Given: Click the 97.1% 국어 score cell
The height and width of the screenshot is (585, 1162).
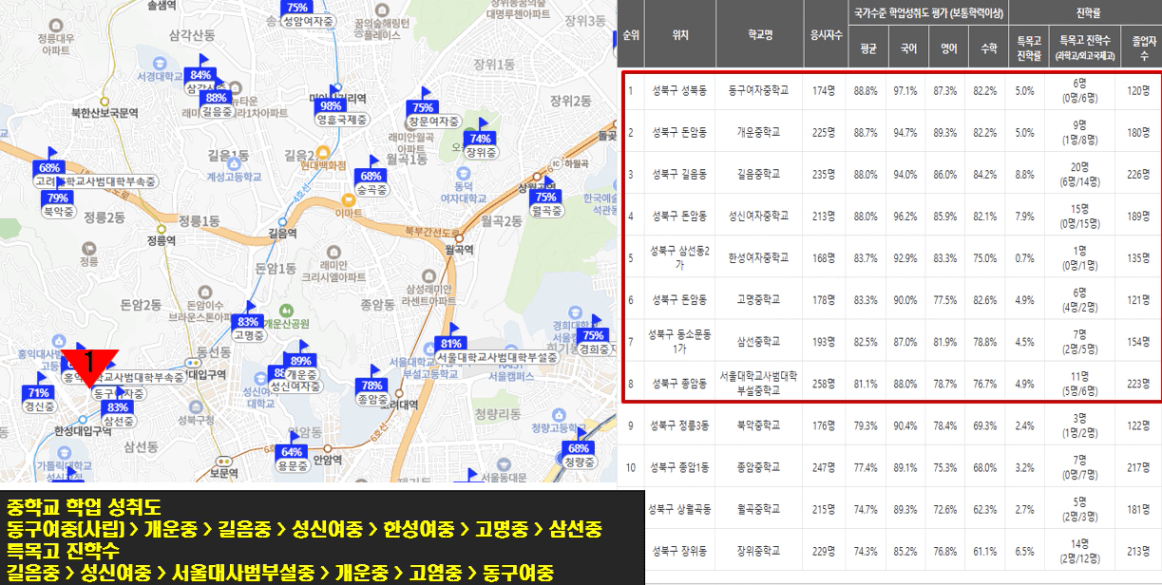Looking at the screenshot, I should 906,90.
